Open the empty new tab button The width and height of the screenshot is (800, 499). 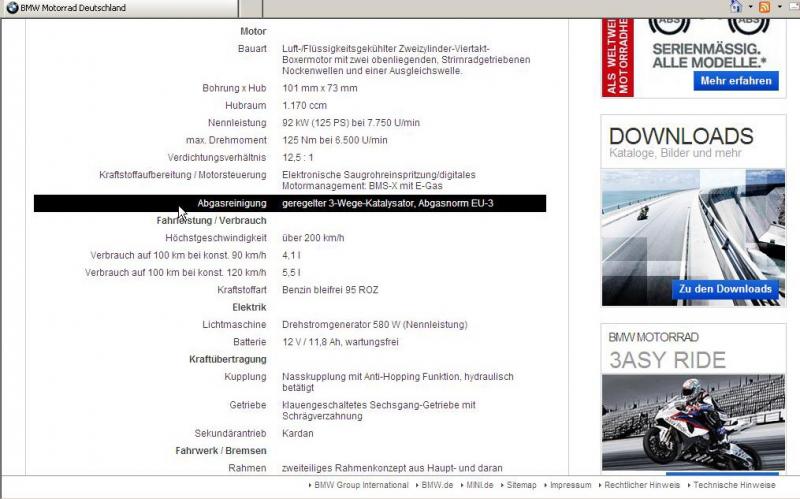point(251,8)
